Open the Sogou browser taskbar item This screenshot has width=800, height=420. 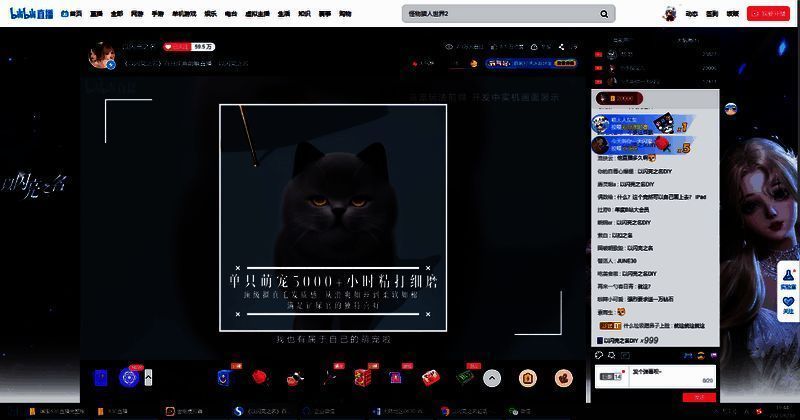click(260, 411)
